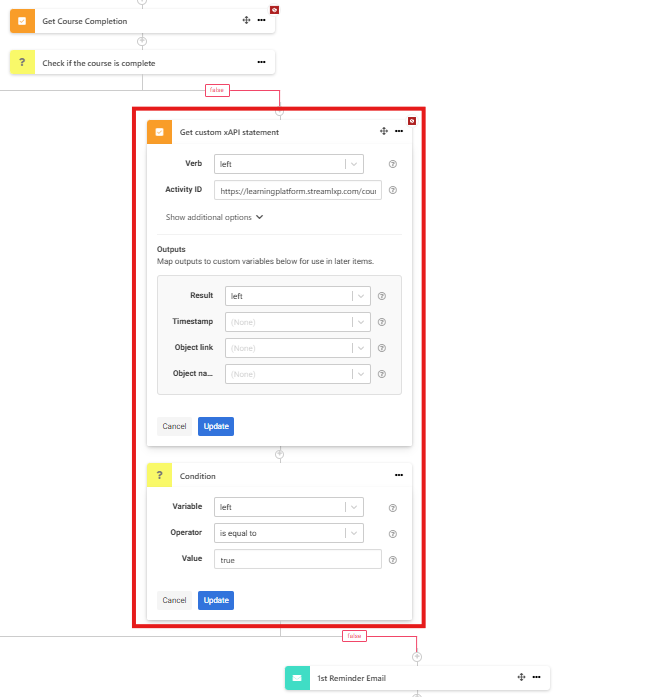Open the more options menu on Condition card
The image size is (651, 697).
(399, 475)
